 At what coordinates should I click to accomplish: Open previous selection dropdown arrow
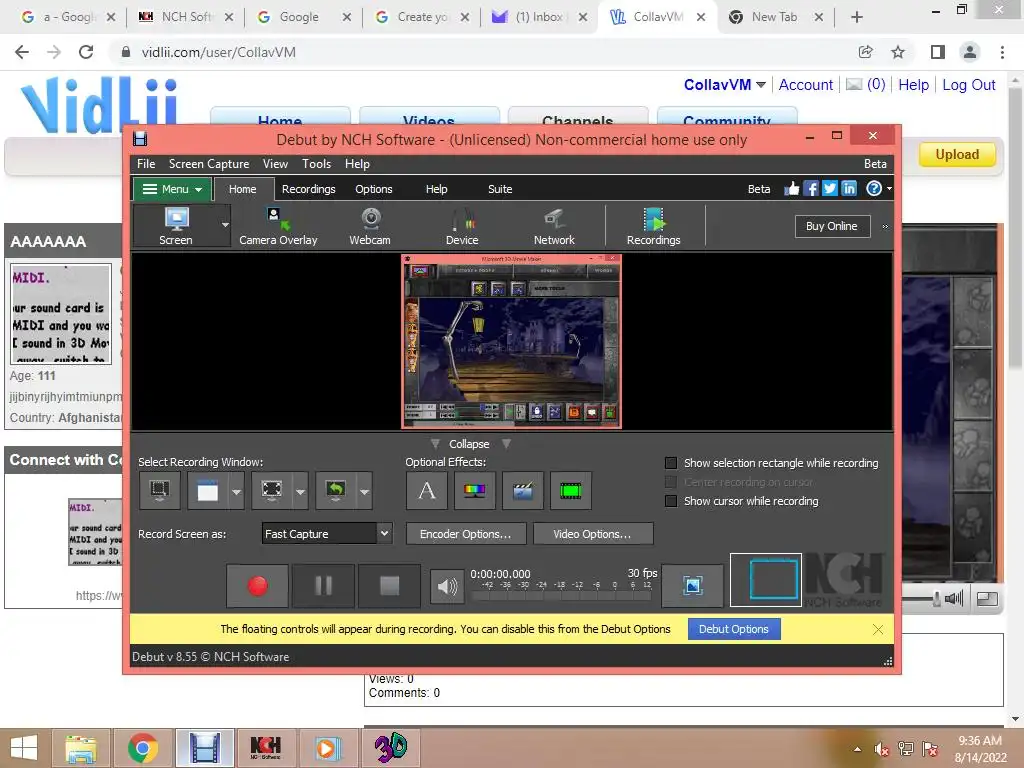[x=364, y=491]
